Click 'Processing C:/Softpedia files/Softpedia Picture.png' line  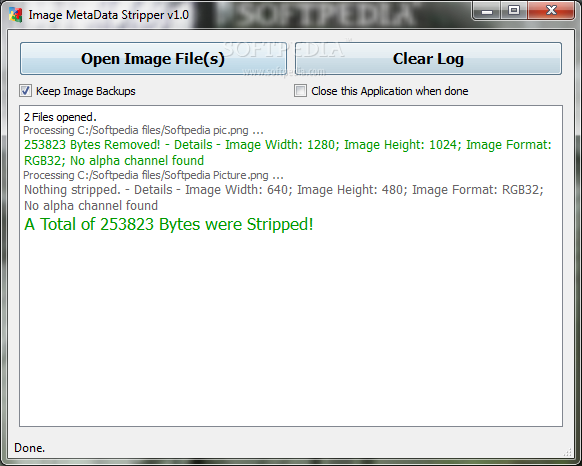(153, 175)
